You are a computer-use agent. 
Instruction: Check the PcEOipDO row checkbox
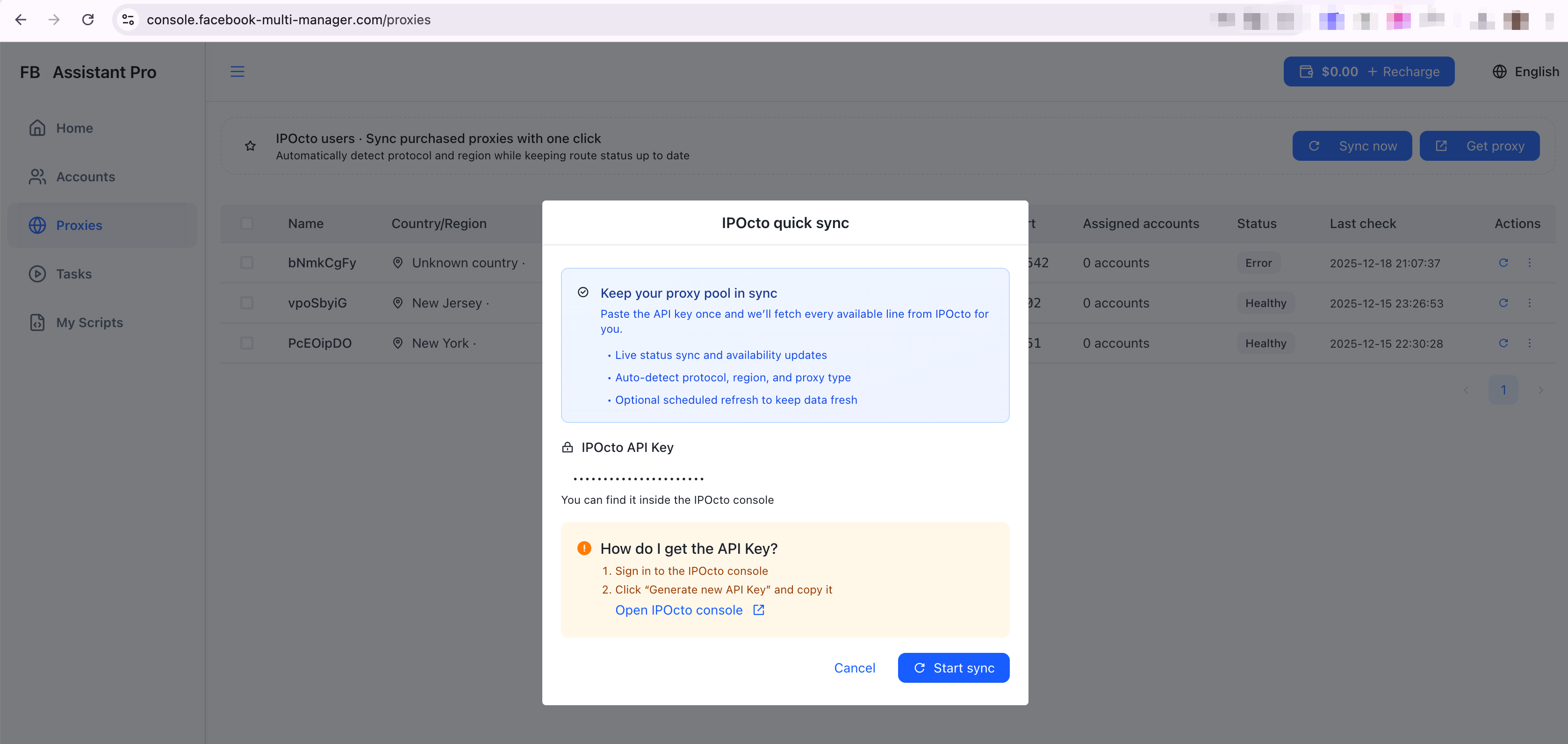pos(246,343)
